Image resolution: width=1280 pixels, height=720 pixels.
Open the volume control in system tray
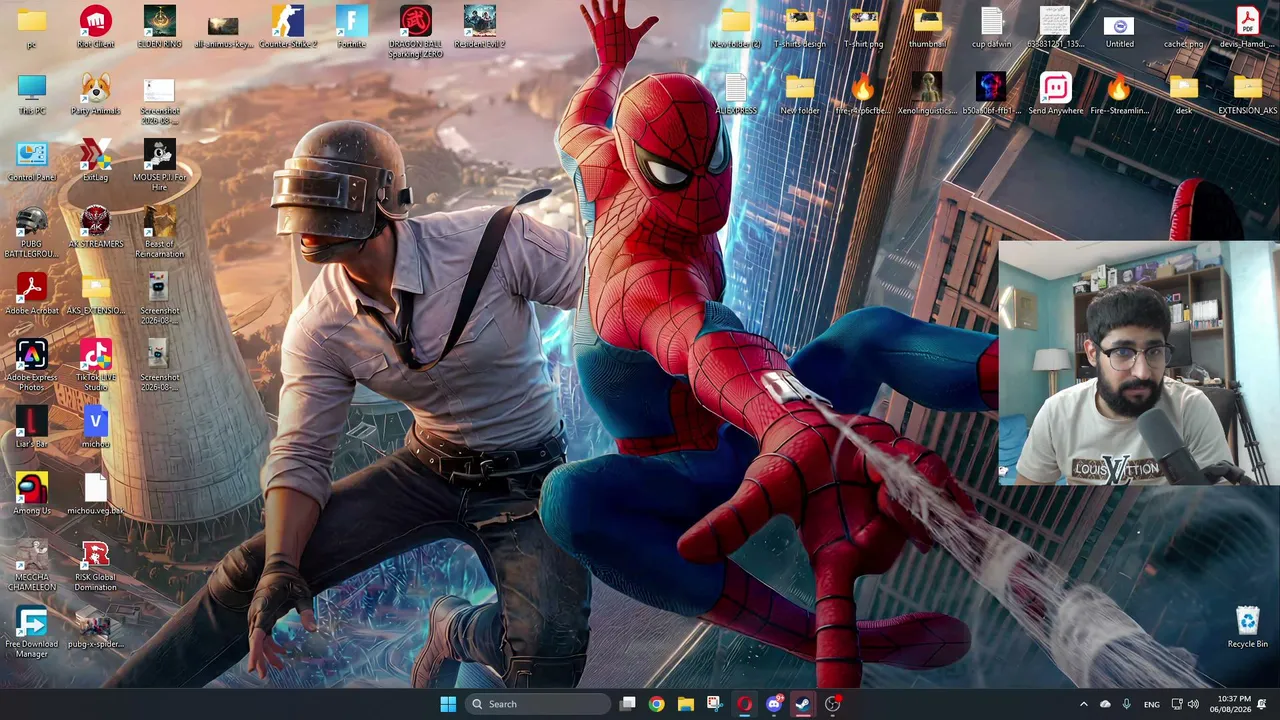1193,704
